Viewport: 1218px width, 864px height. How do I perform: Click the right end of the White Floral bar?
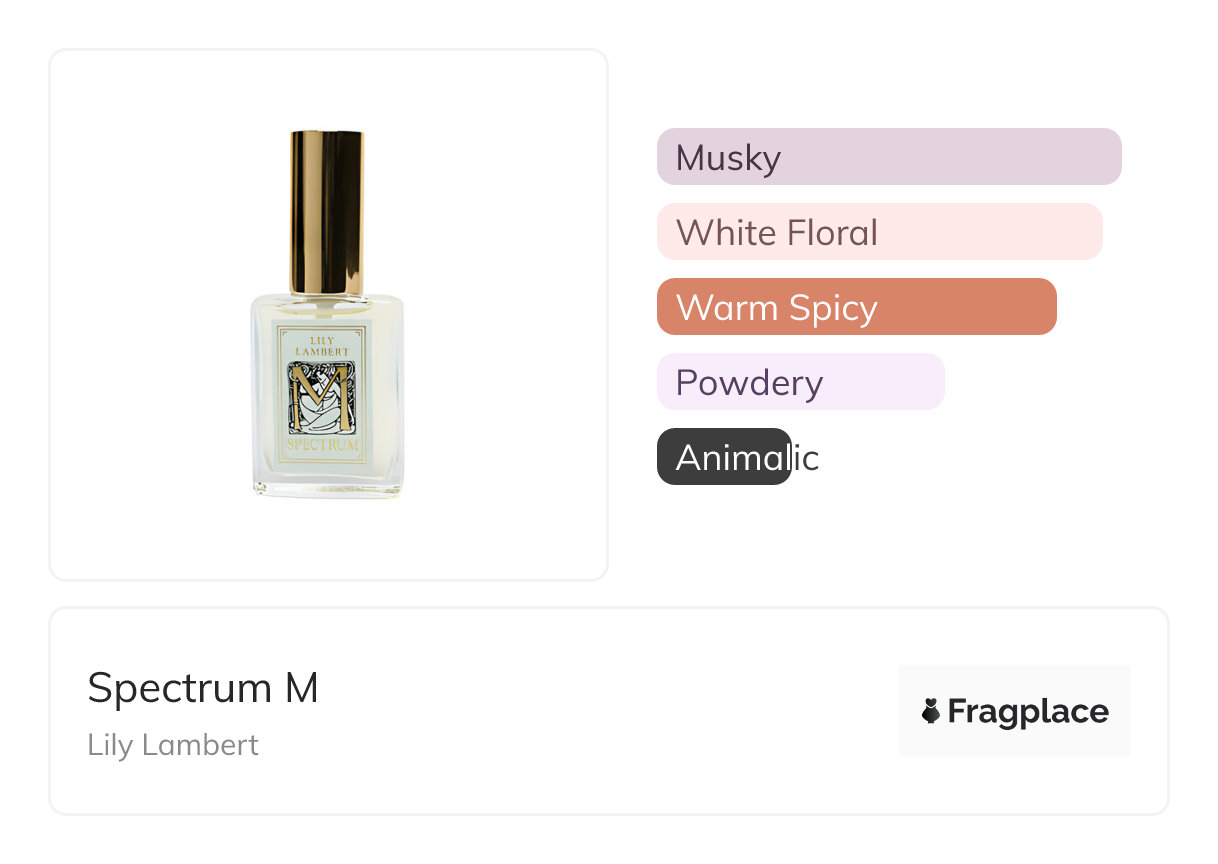[1086, 232]
